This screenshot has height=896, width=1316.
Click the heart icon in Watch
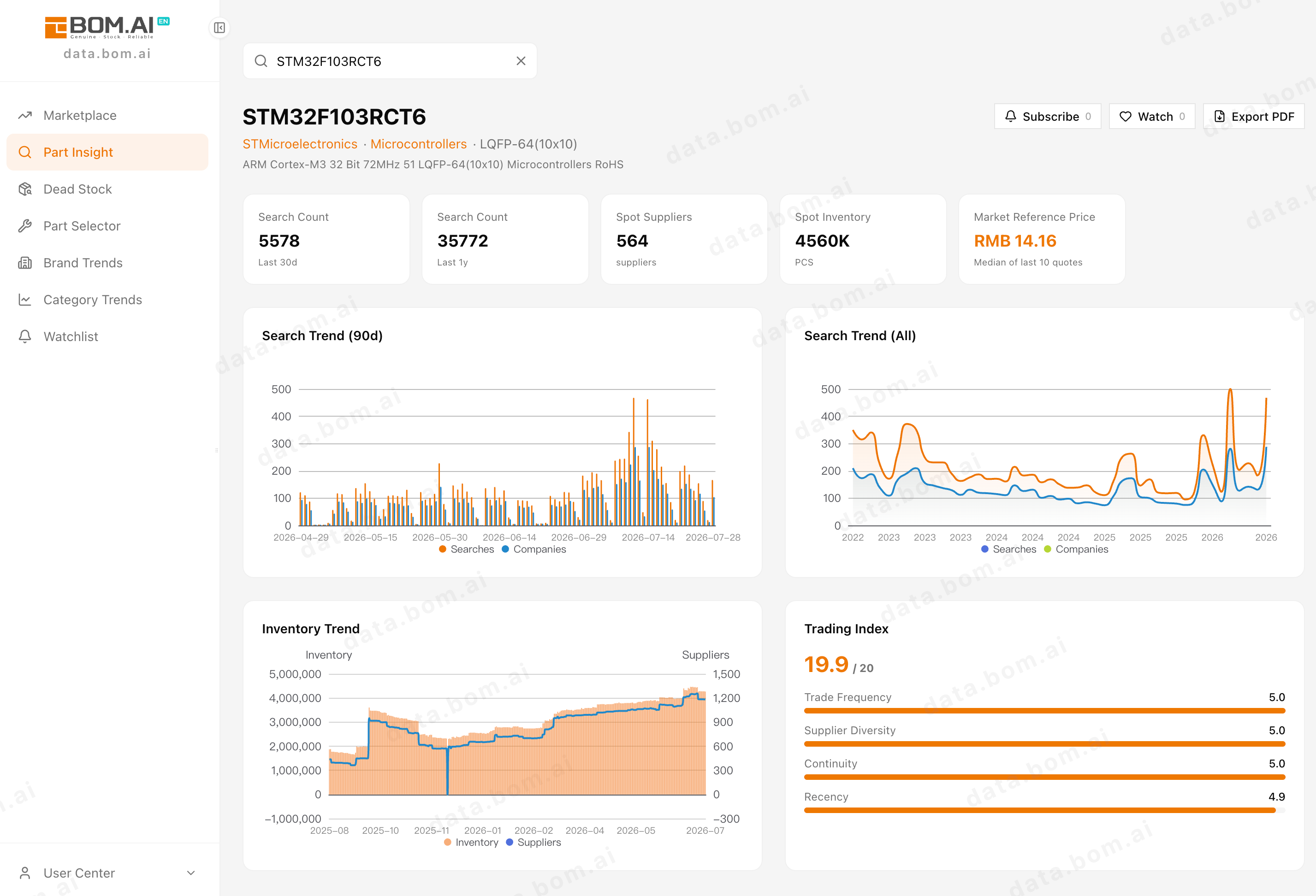(x=1126, y=116)
